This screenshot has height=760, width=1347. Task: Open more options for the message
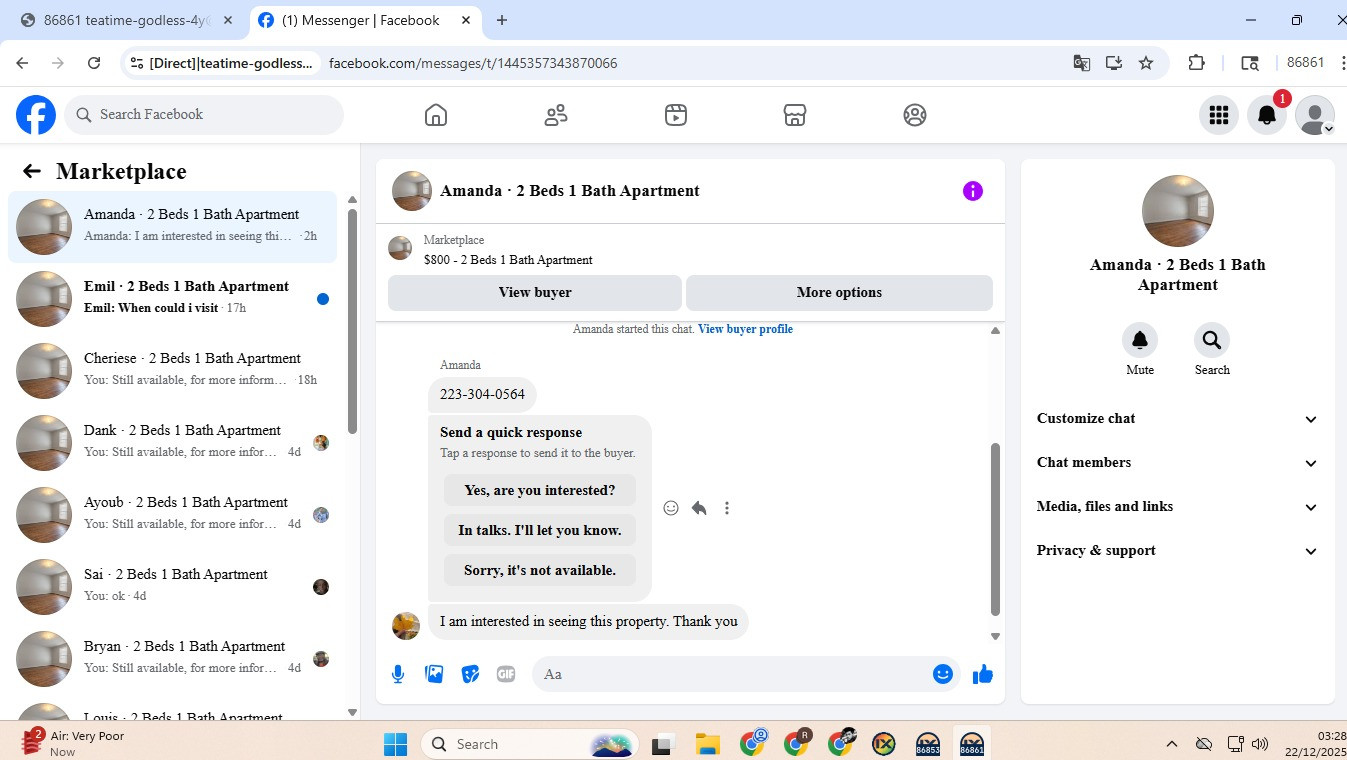[727, 508]
